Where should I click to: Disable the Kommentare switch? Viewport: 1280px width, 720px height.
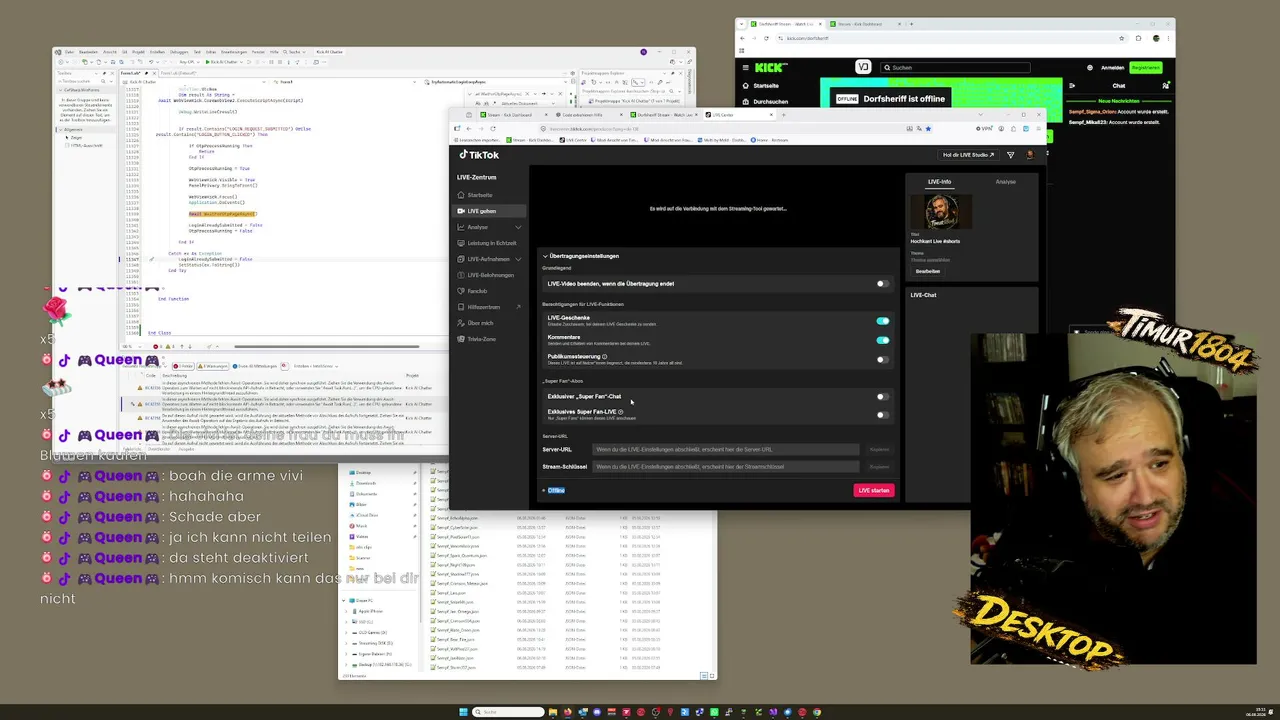[882, 340]
